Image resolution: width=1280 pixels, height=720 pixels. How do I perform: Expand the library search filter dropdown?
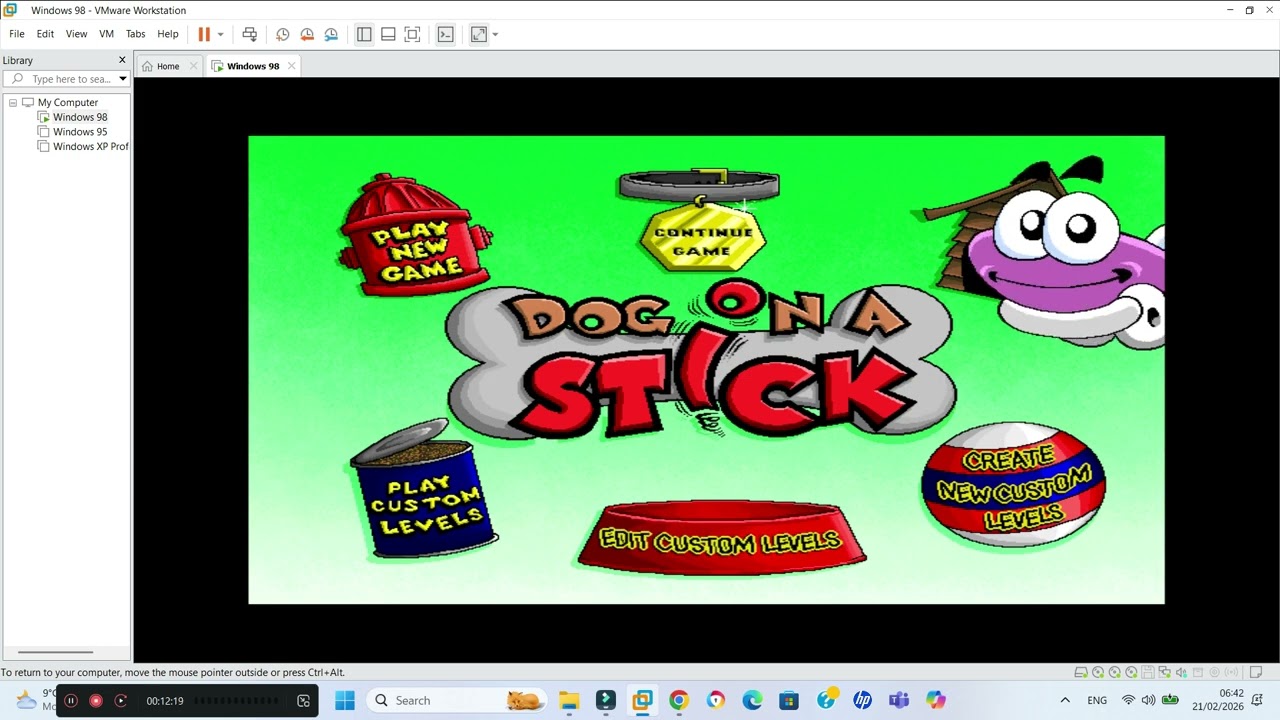[x=122, y=79]
